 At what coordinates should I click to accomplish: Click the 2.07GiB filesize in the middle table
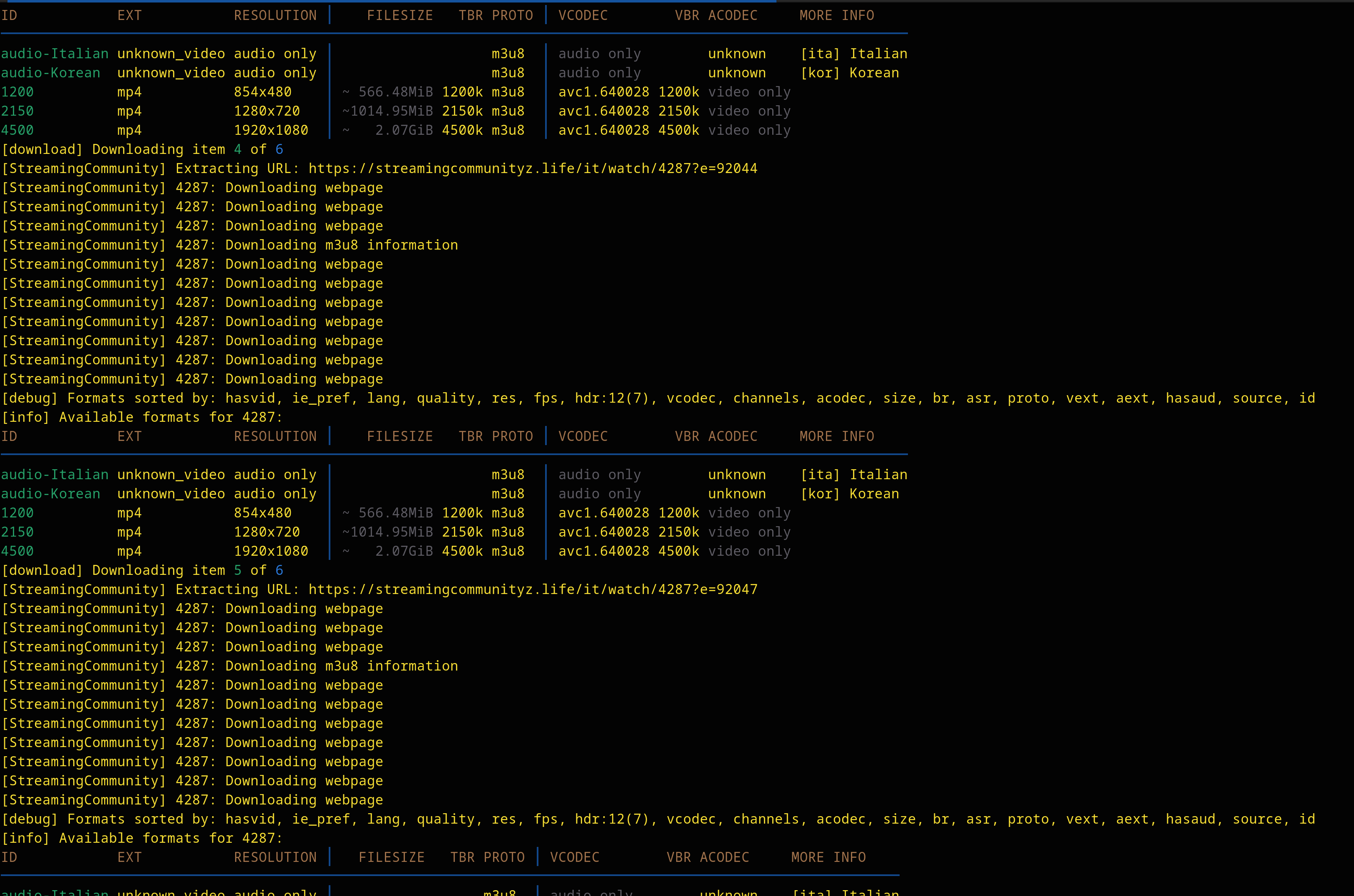404,551
